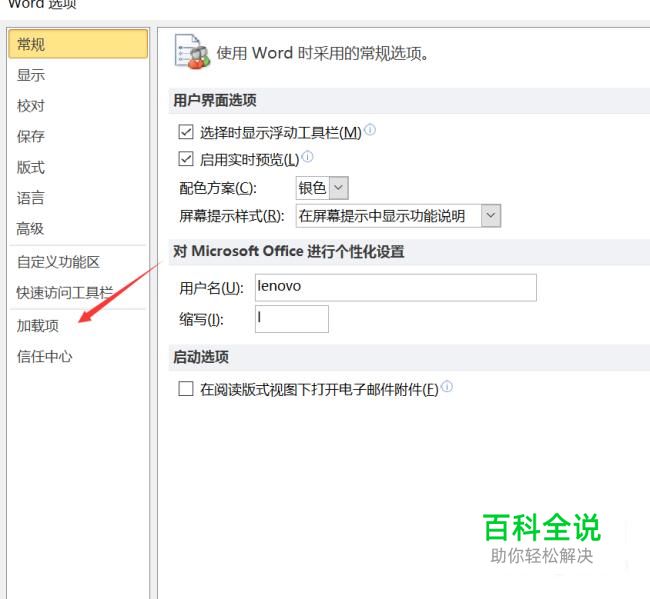Viewport: 650px width, 599px height.
Task: Open 自定义功能区 page
Action: [x=58, y=262]
